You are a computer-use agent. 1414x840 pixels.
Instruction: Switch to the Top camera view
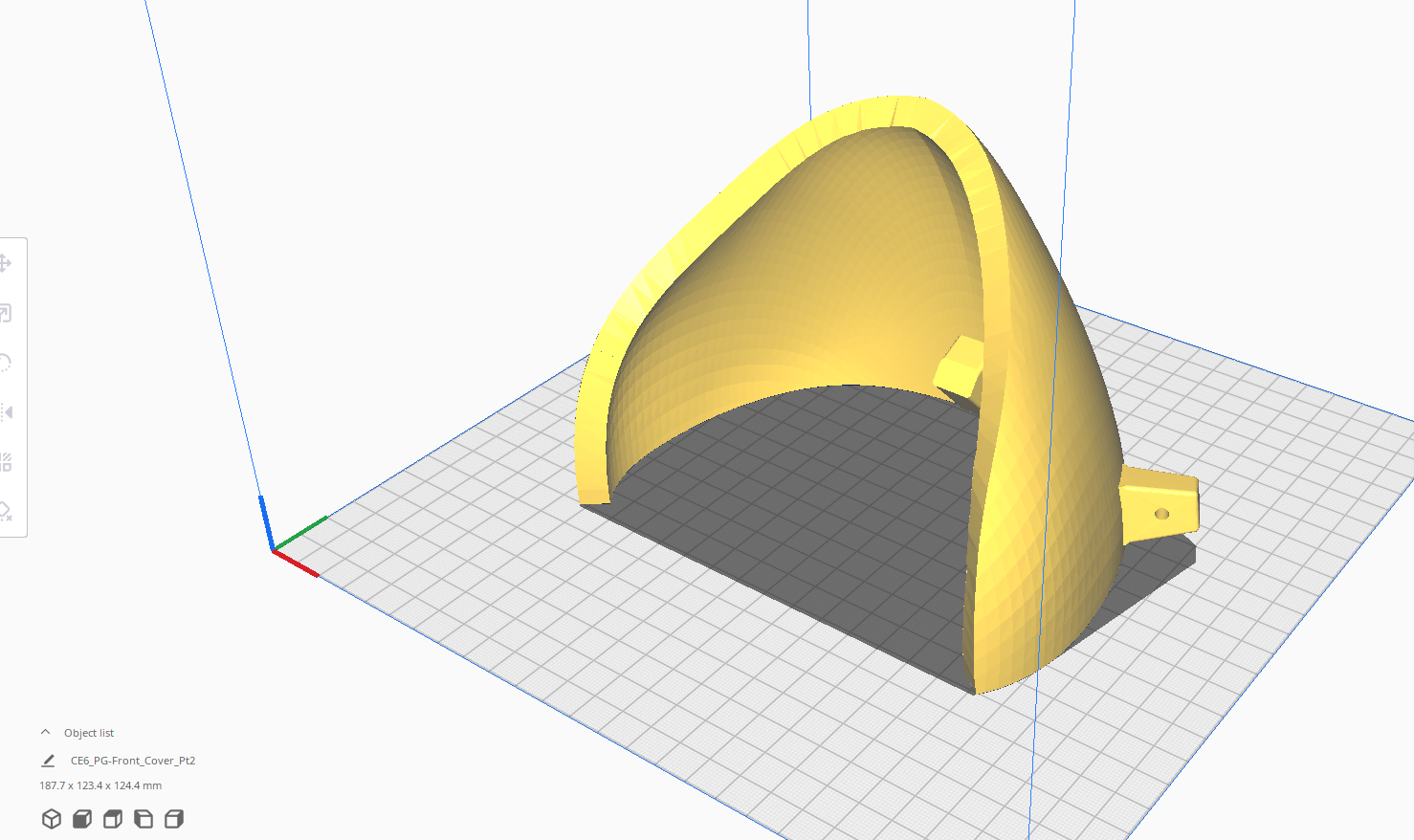[x=112, y=819]
